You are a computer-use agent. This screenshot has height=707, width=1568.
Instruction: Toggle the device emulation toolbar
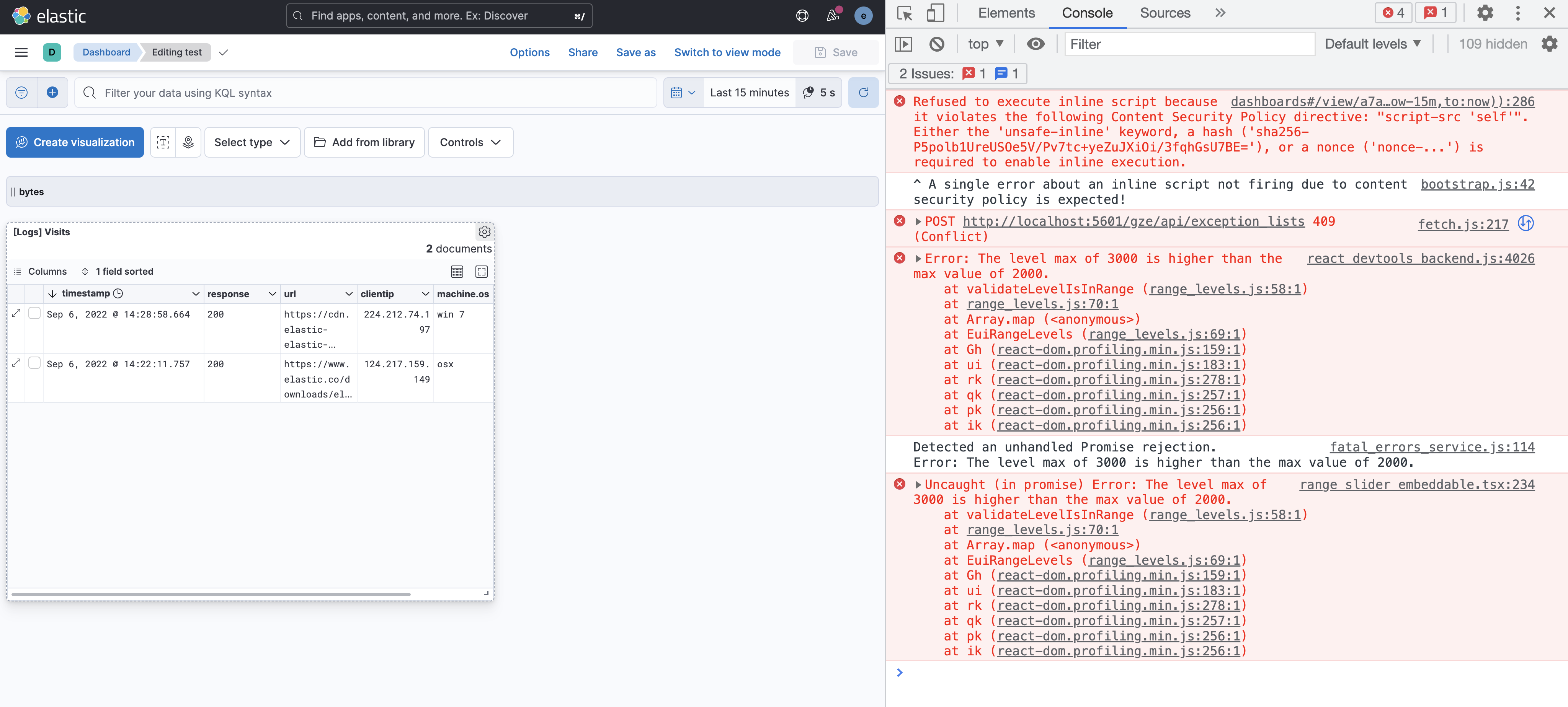pos(936,13)
